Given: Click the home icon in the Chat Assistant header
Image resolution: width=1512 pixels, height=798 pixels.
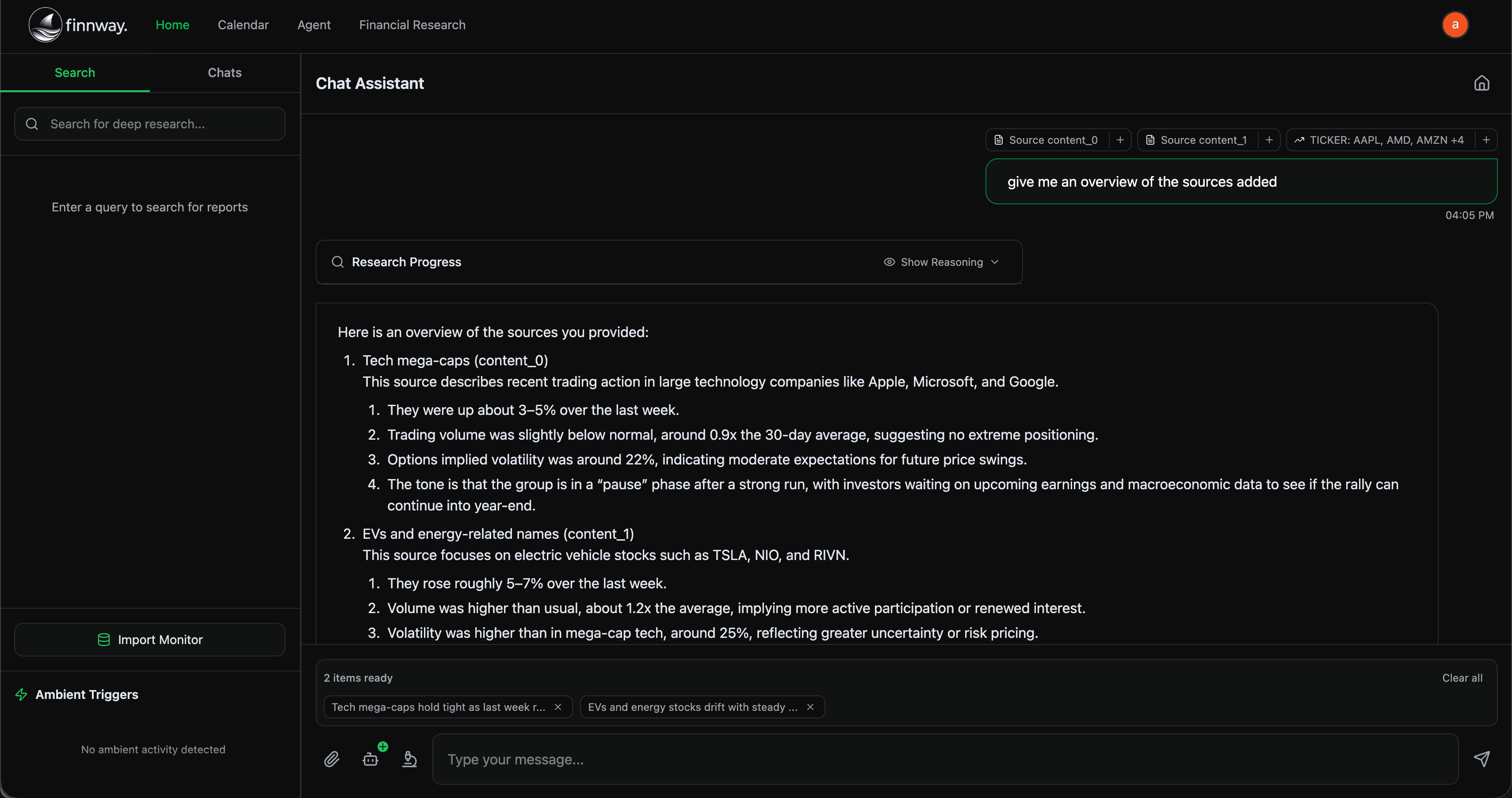Looking at the screenshot, I should click(1481, 83).
